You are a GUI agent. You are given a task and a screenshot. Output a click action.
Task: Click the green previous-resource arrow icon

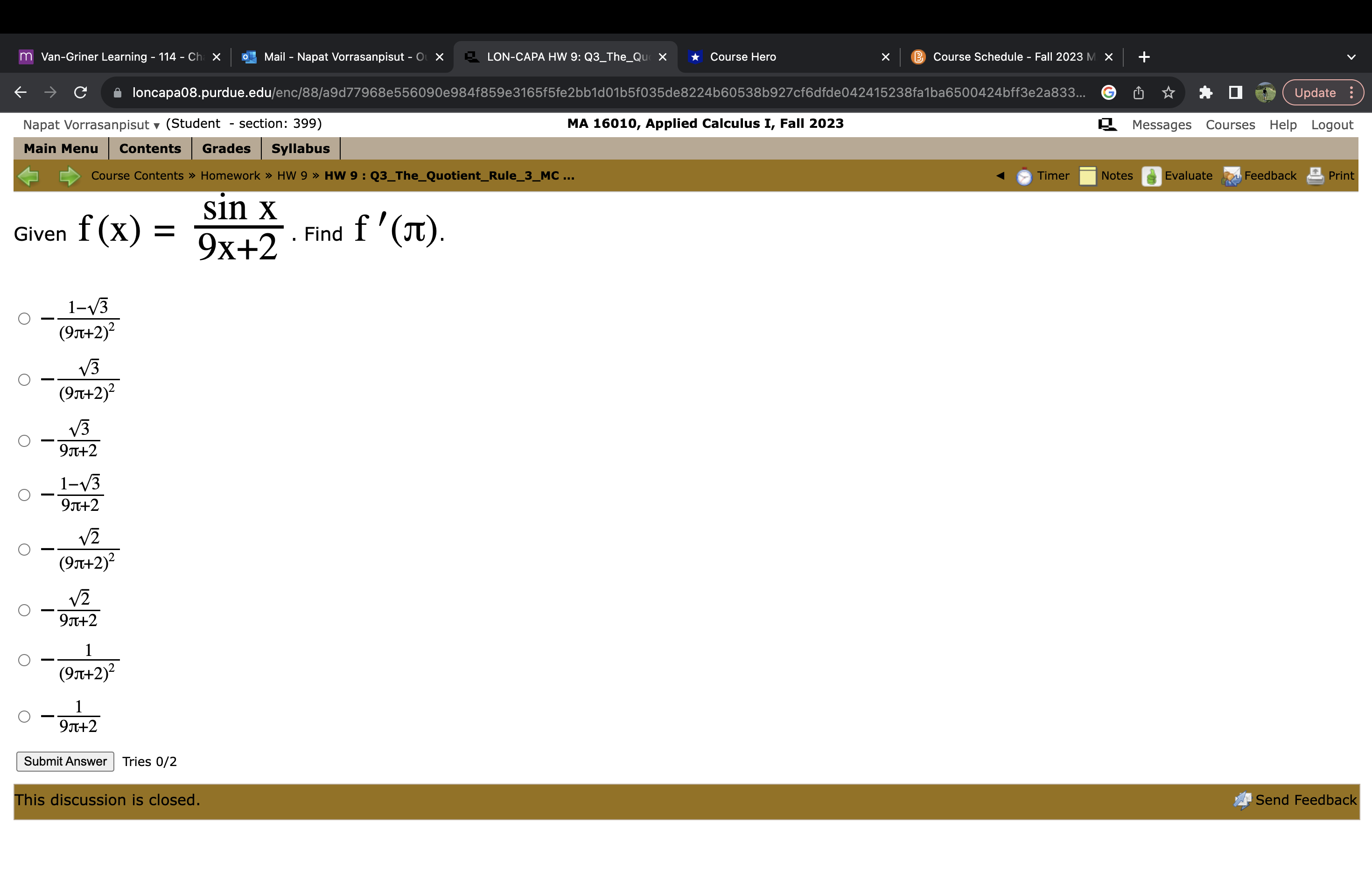(x=28, y=176)
